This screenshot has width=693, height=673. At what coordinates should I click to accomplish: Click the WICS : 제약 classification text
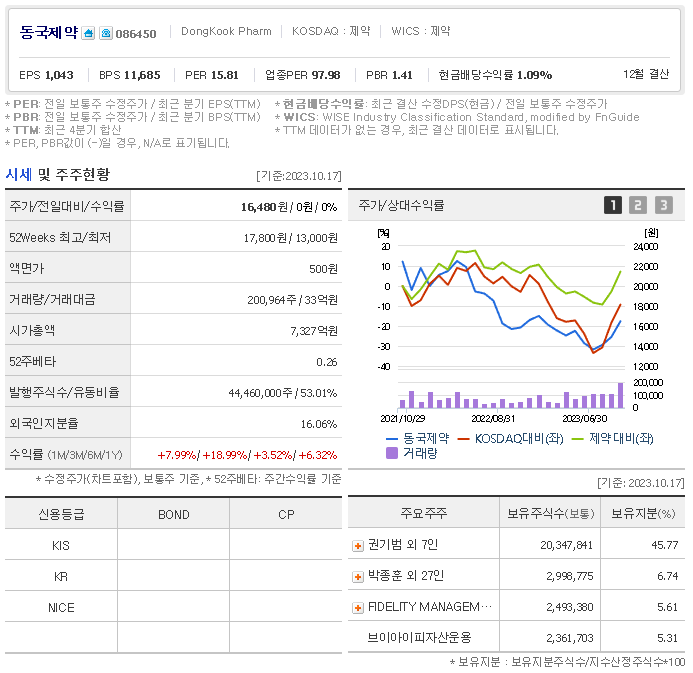tap(421, 31)
